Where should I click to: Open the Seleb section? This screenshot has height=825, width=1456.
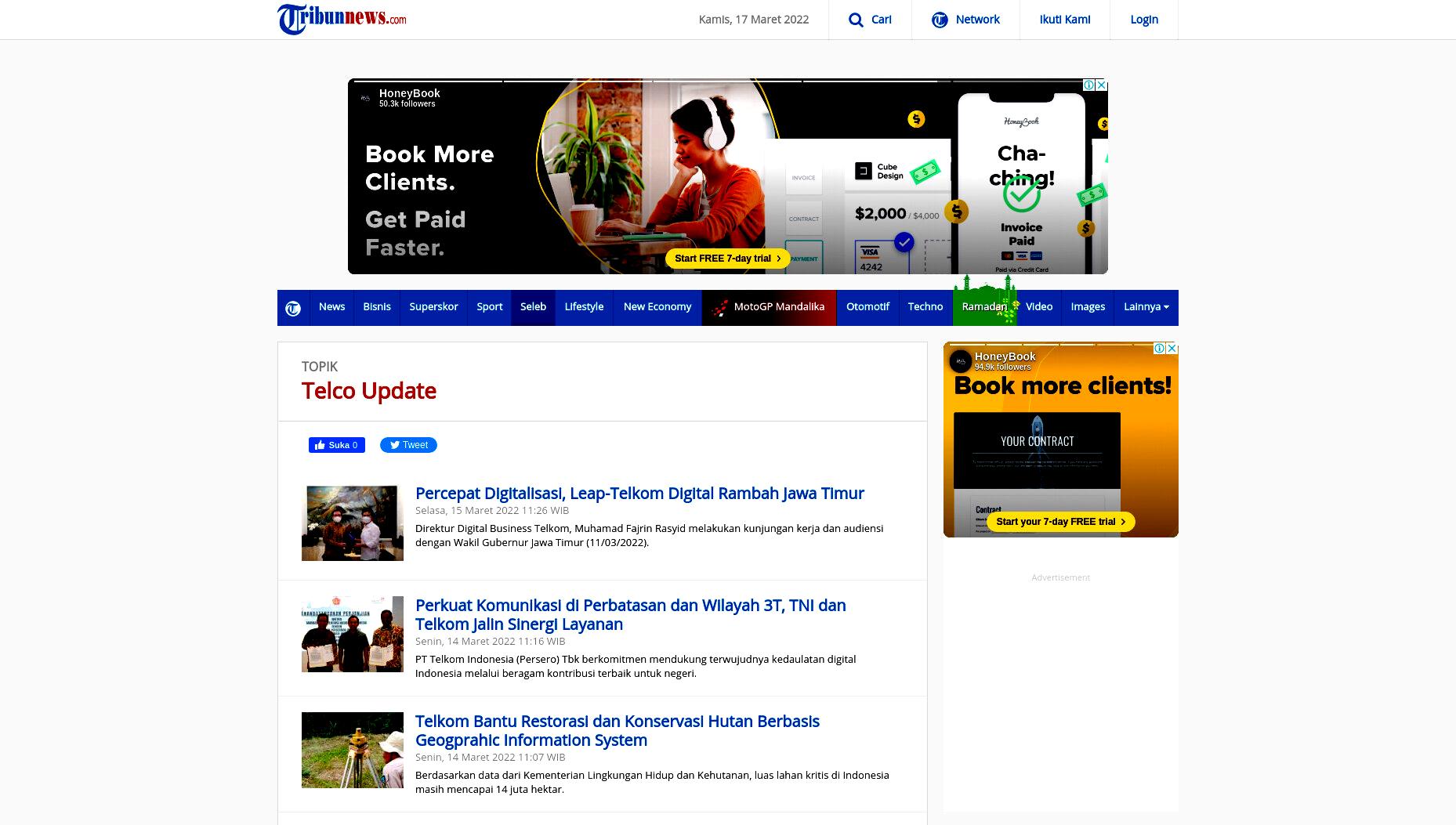click(533, 307)
